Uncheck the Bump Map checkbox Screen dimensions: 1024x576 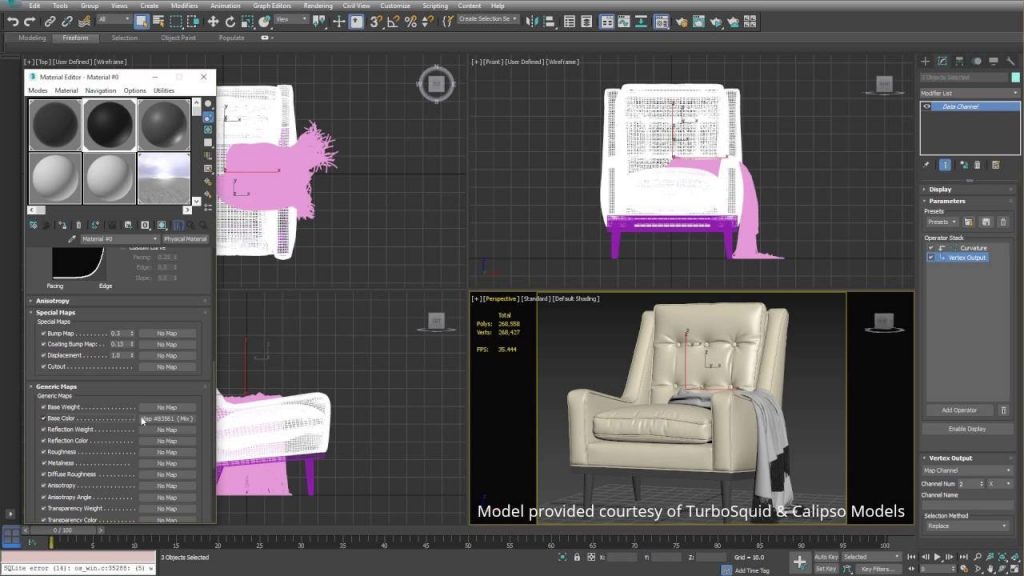coord(43,332)
